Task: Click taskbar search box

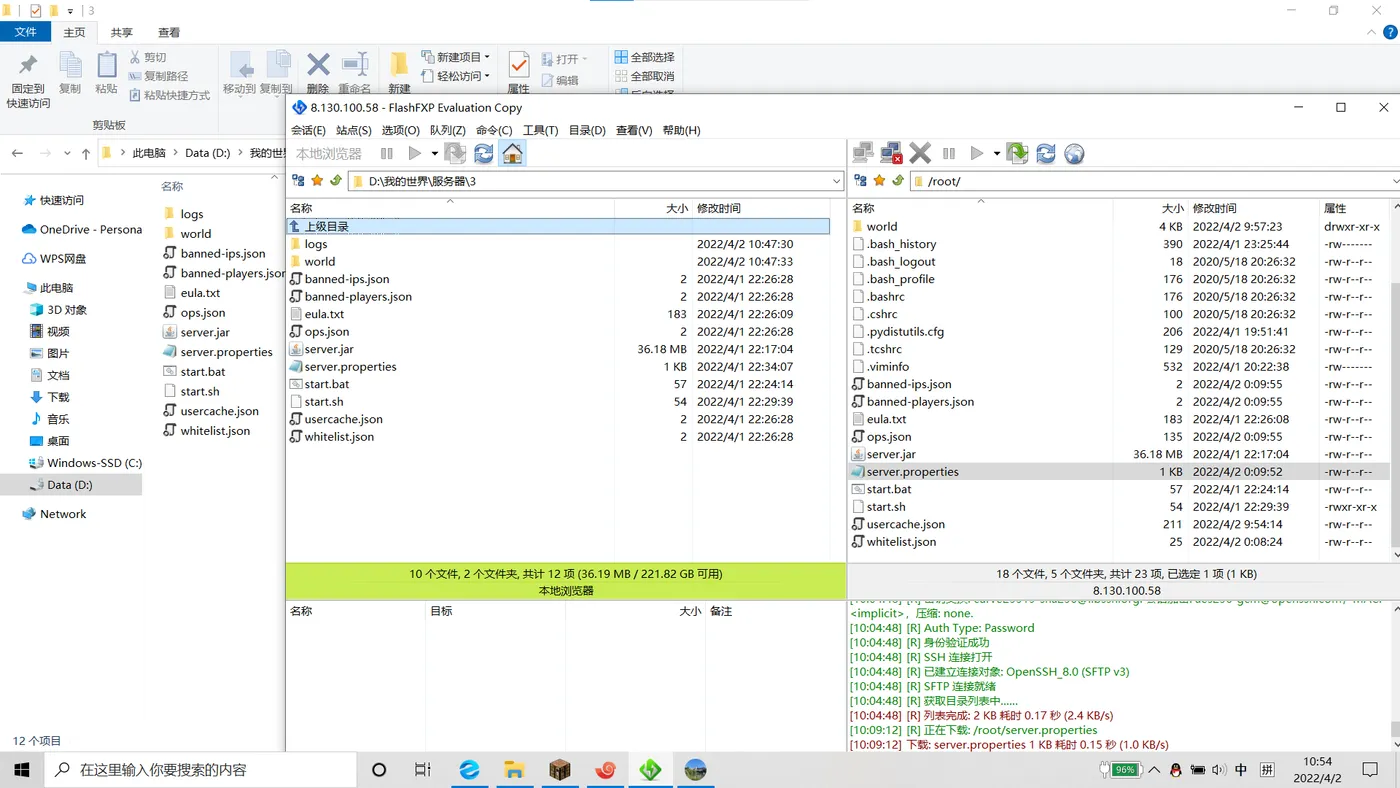Action: 200,770
